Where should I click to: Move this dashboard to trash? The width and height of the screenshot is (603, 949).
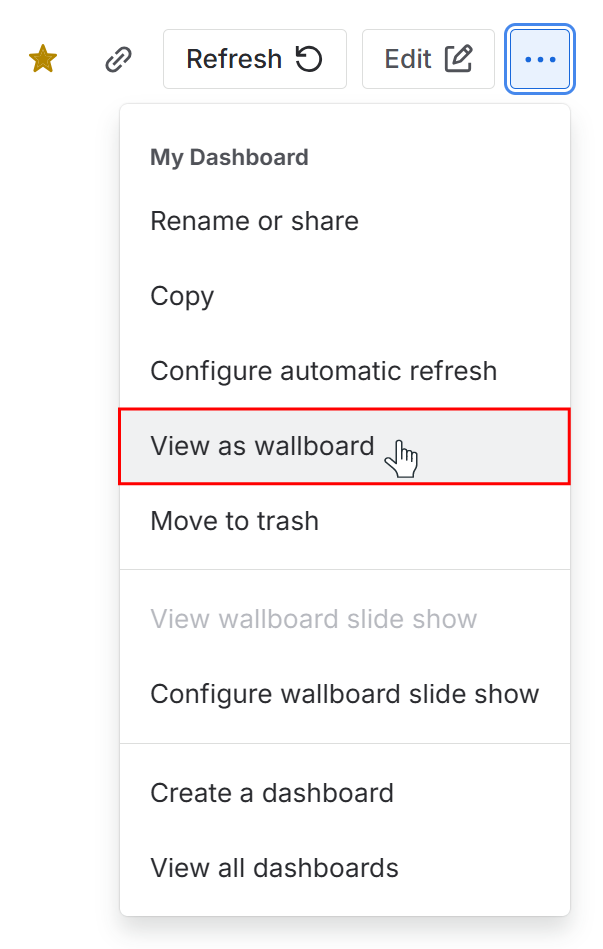234,520
